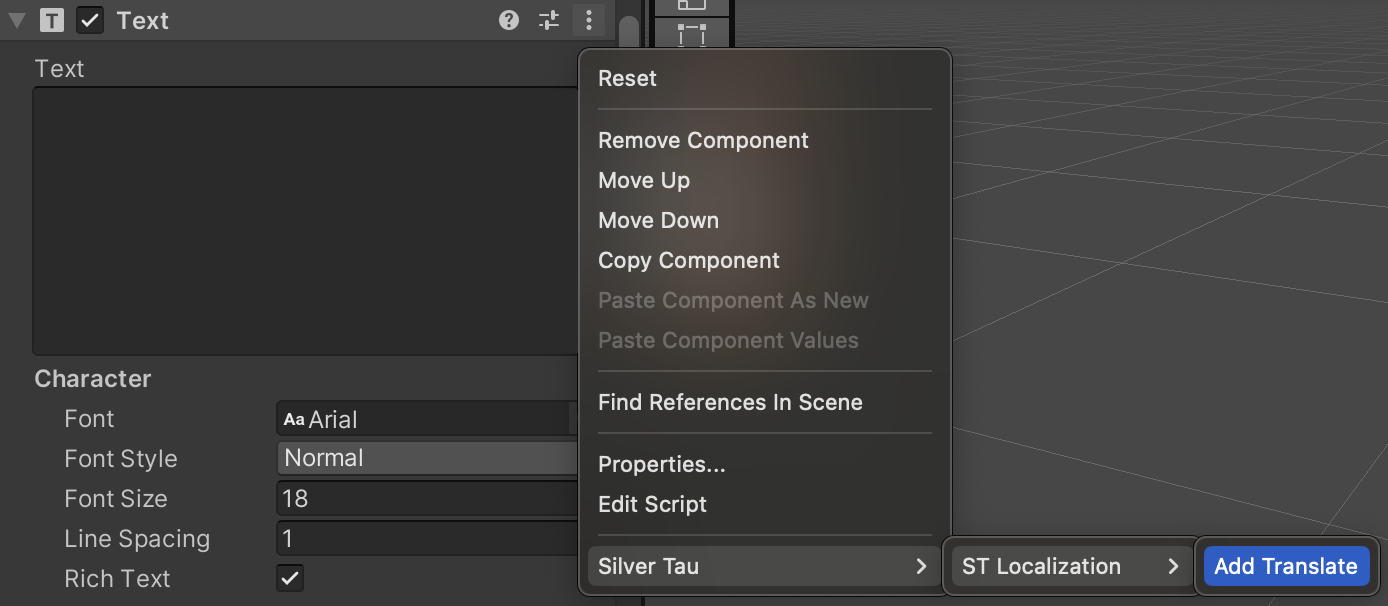Screen dimensions: 1388x606
Task: Toggle the Rich Text checkbox
Action: click(291, 578)
